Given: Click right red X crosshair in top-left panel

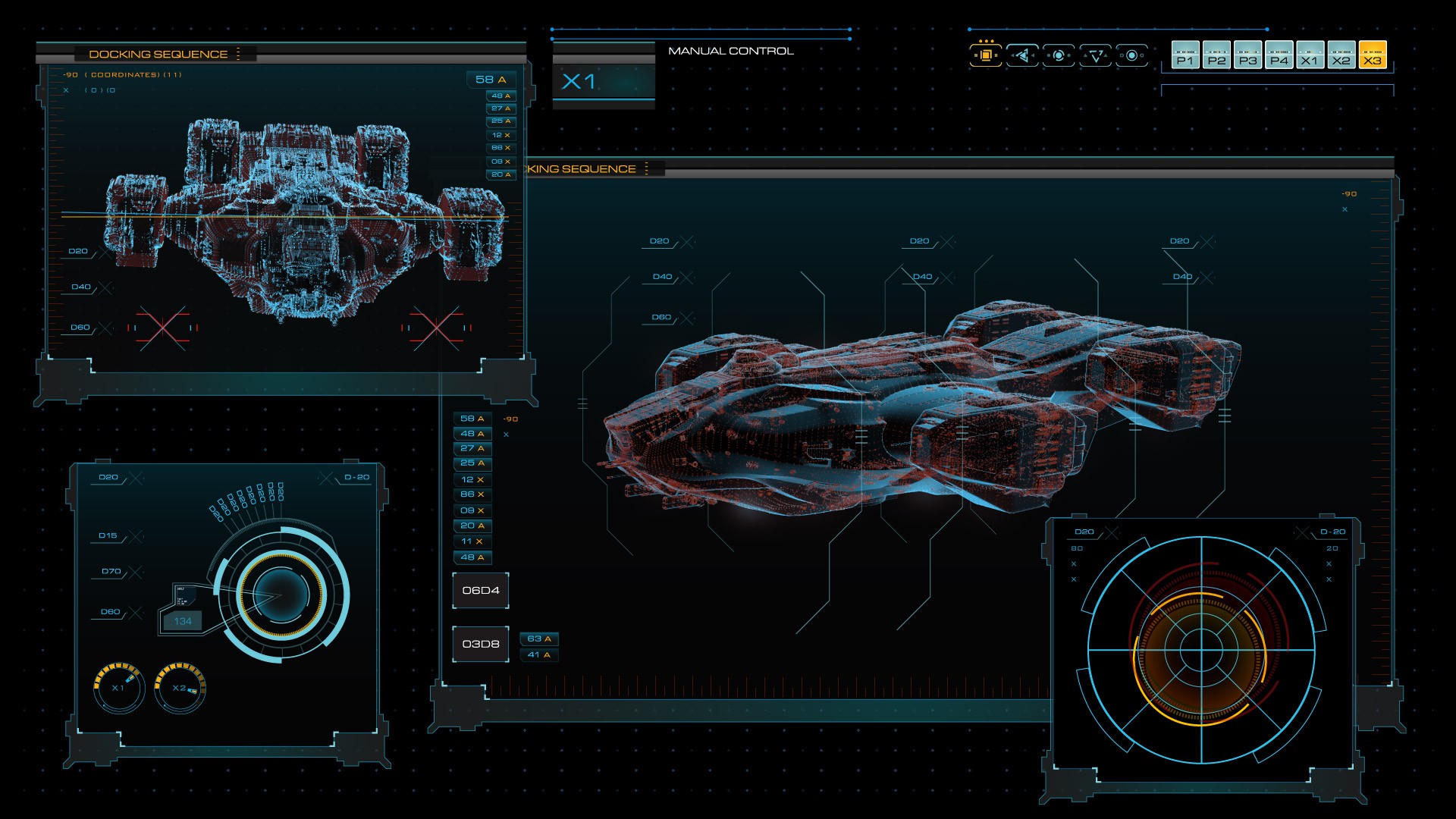Looking at the screenshot, I should click(x=436, y=328).
